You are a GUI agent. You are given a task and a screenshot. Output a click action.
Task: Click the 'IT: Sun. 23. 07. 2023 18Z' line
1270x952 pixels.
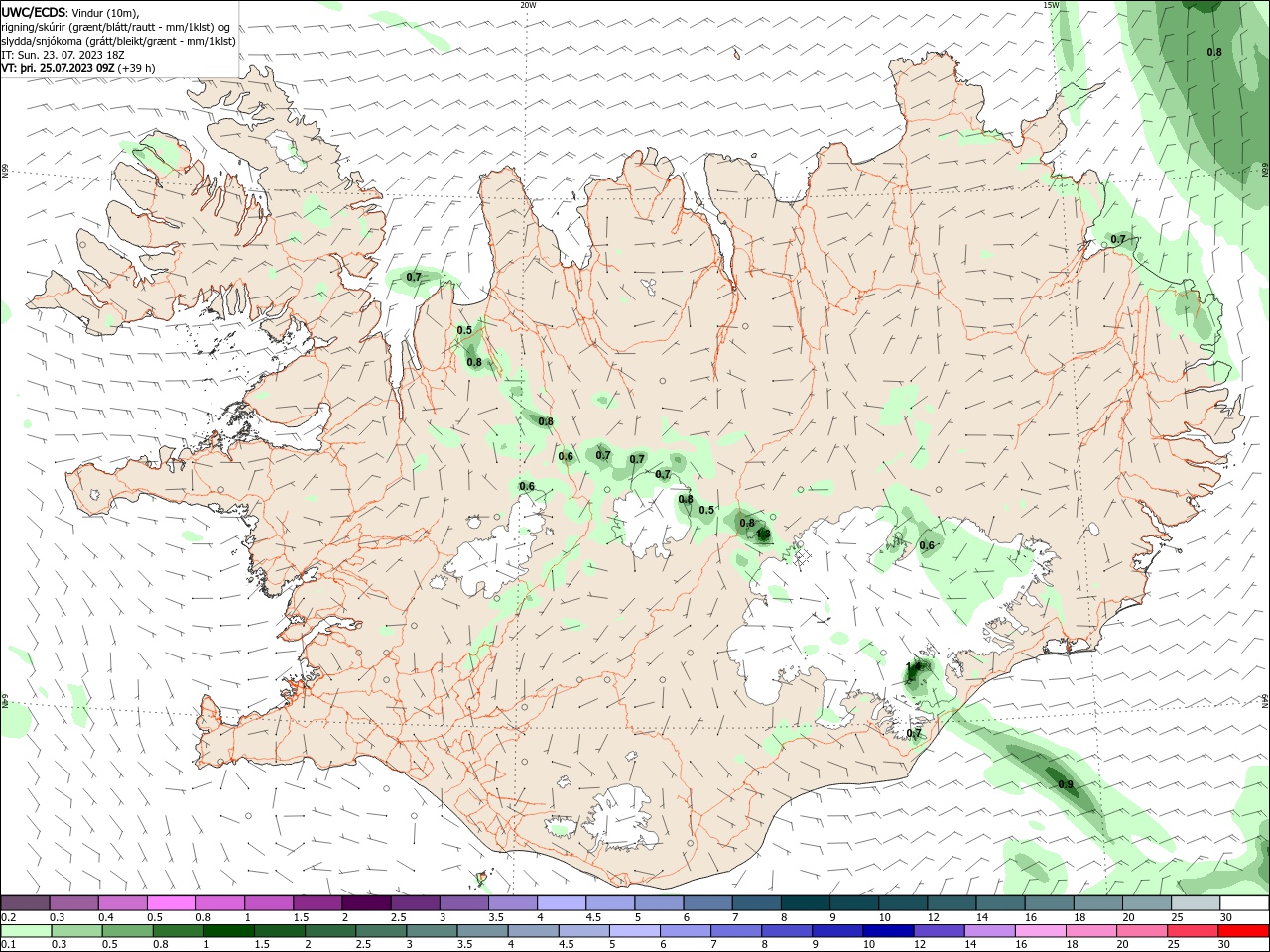coord(63,55)
